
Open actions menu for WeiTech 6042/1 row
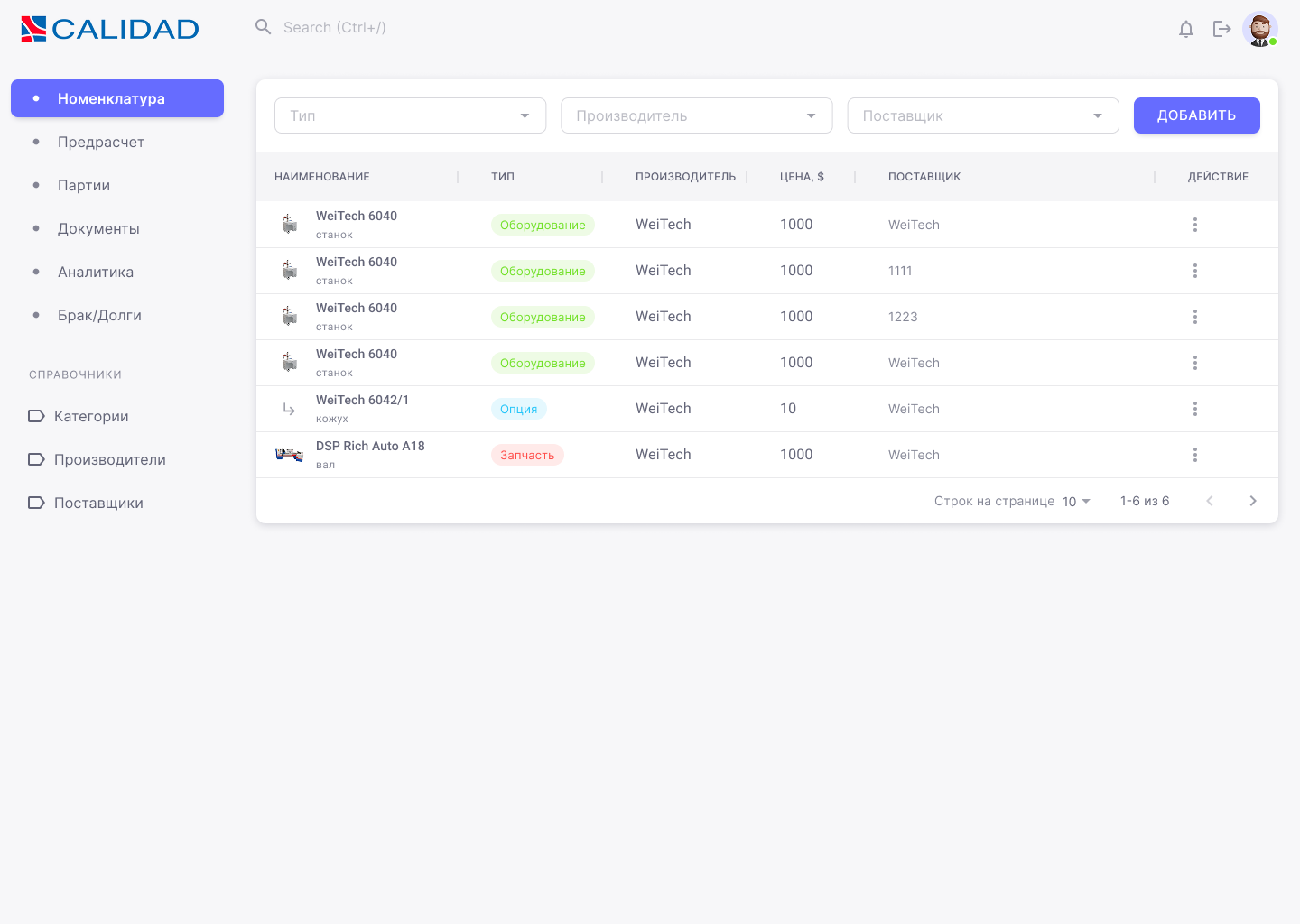(x=1195, y=409)
